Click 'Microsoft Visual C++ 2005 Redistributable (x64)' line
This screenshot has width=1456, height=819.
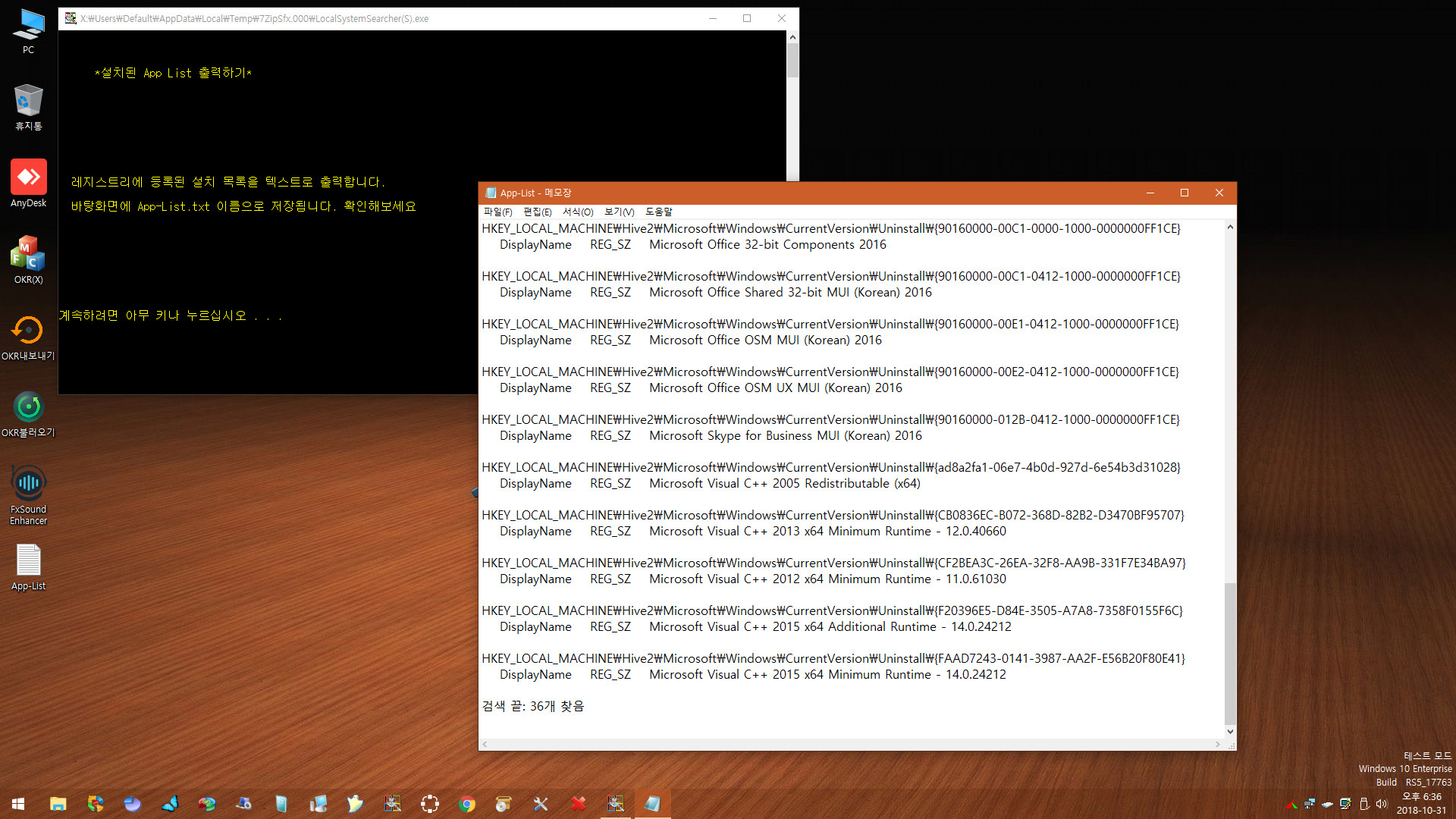click(785, 484)
